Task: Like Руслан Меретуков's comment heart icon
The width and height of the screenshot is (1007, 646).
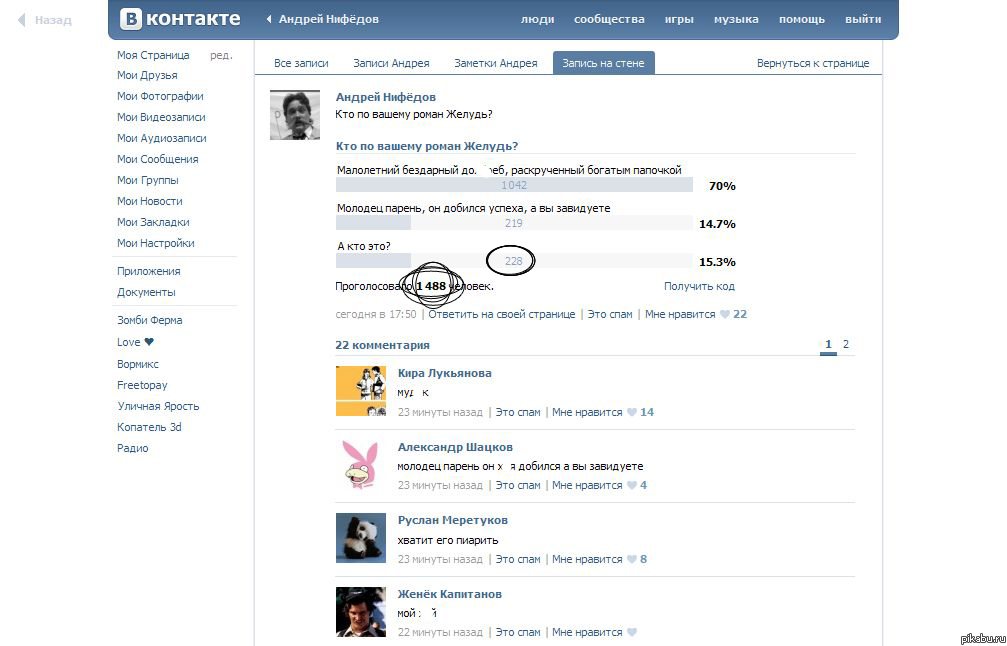Action: coord(631,559)
